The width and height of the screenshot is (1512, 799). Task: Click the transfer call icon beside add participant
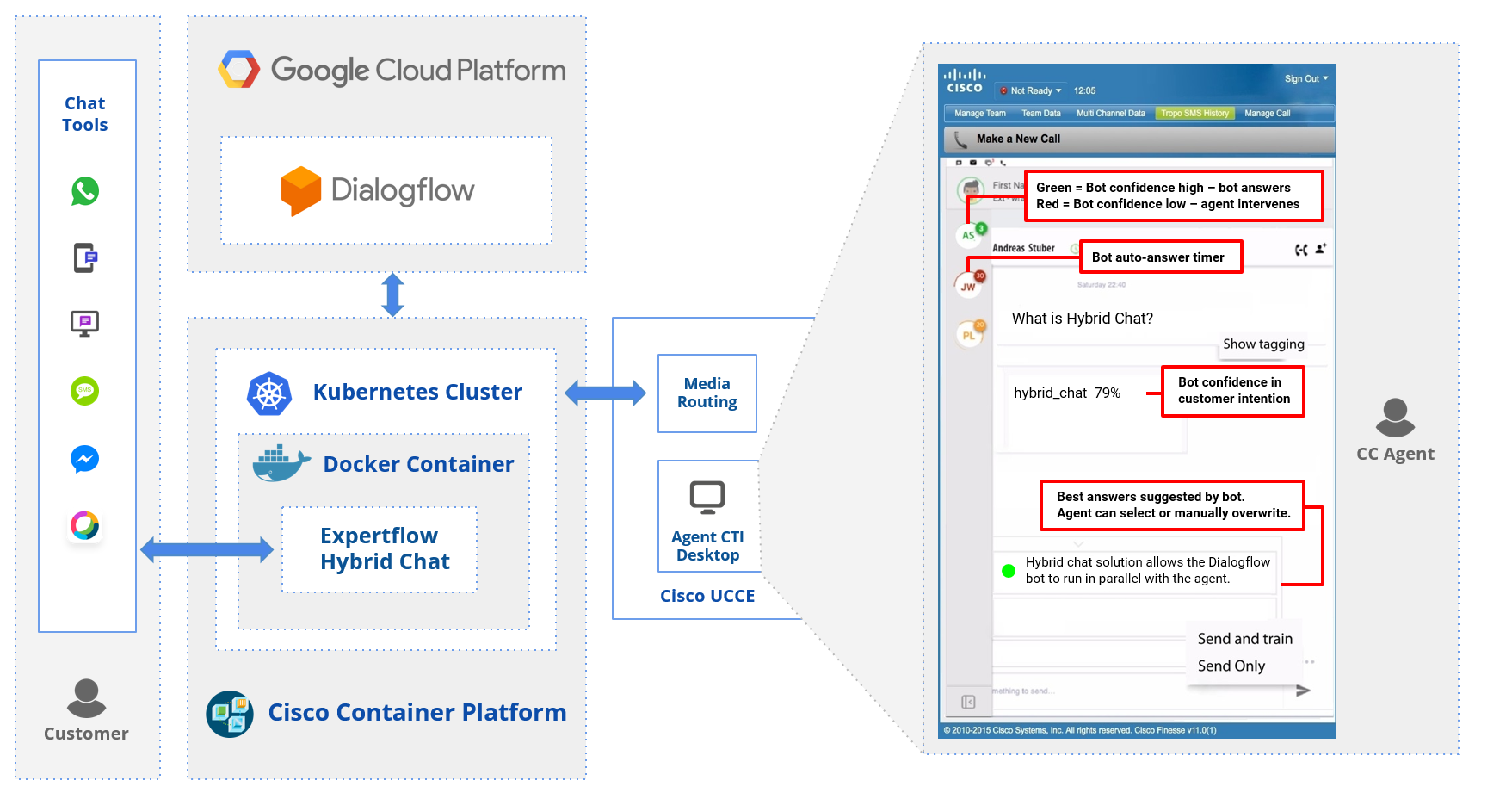(1301, 250)
